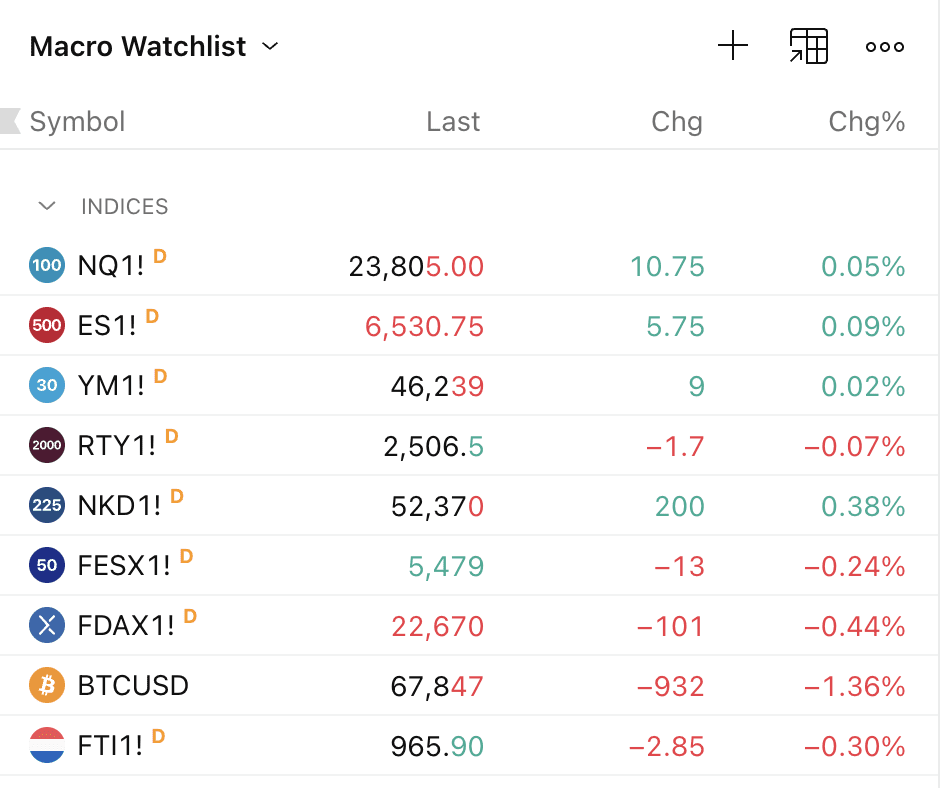The width and height of the screenshot is (940, 788).
Task: Click the FDAX1! DAX logo icon
Action: (47, 626)
